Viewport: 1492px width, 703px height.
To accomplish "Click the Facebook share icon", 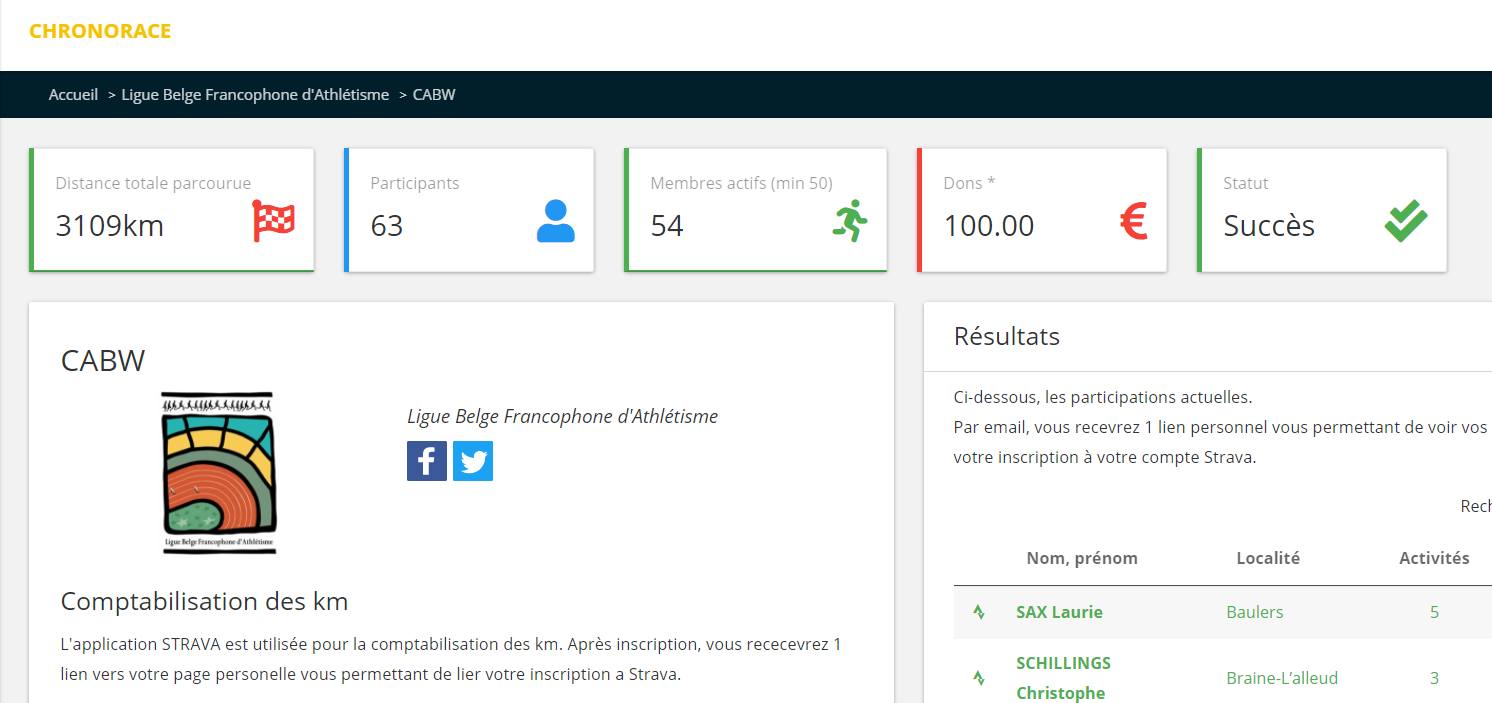I will pyautogui.click(x=426, y=461).
